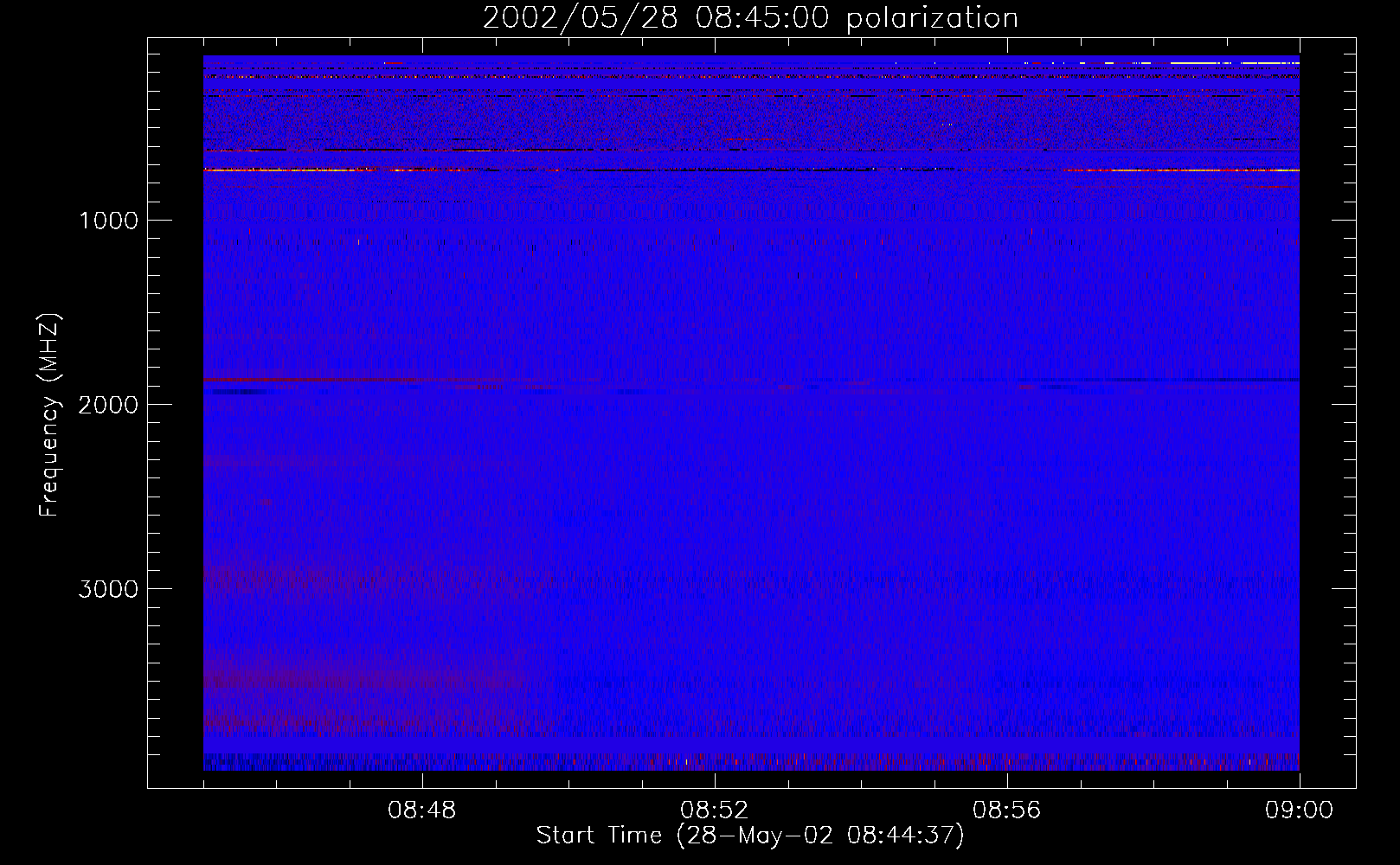Click the plot title '2002/05/28 08:45:00 polarization'
1400x865 pixels.
[750, 18]
